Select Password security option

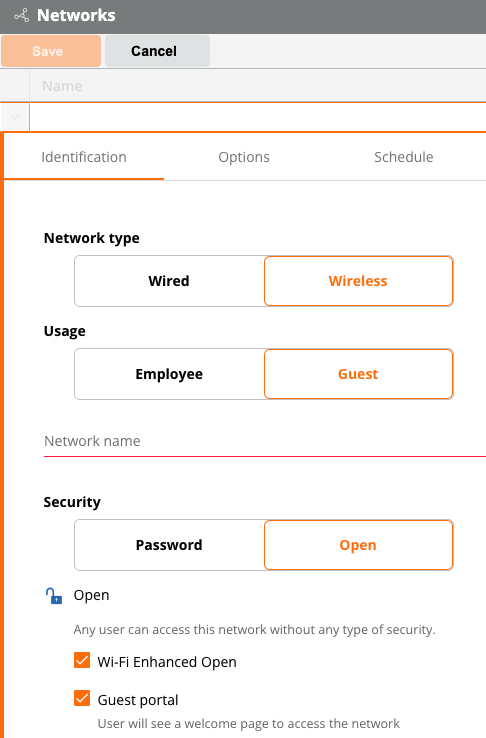tap(169, 545)
